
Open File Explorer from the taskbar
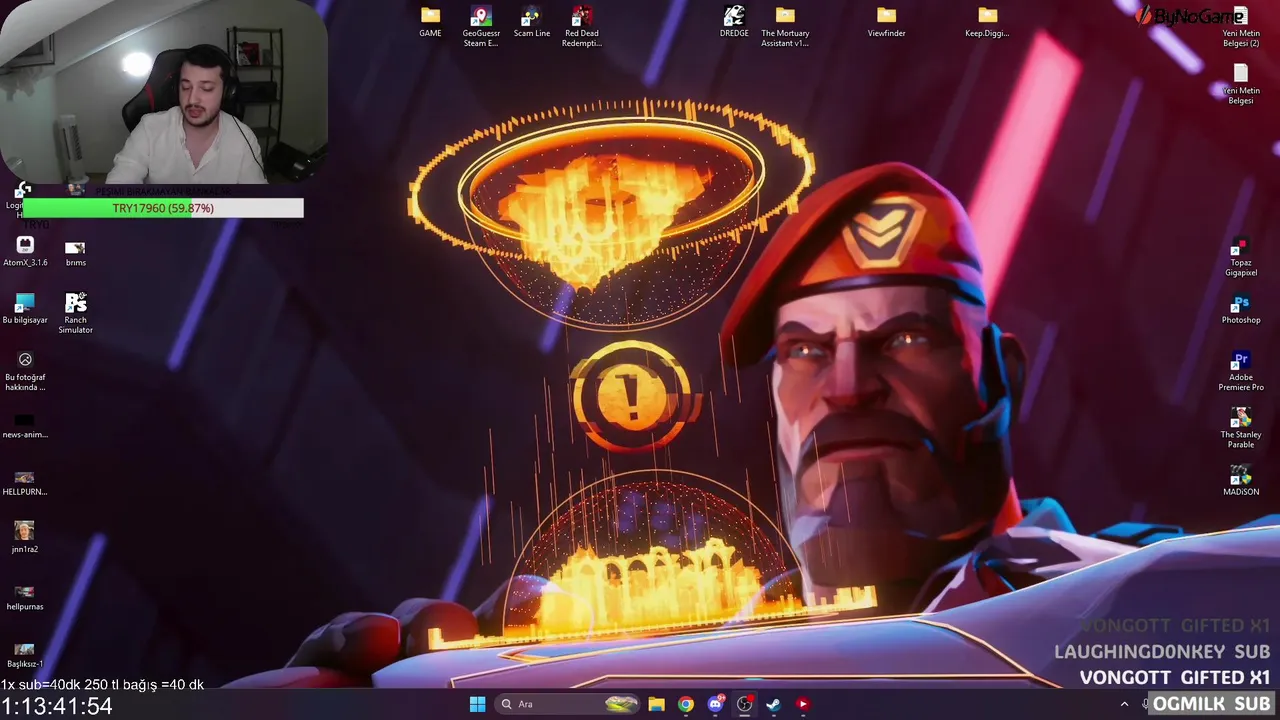[x=656, y=704]
